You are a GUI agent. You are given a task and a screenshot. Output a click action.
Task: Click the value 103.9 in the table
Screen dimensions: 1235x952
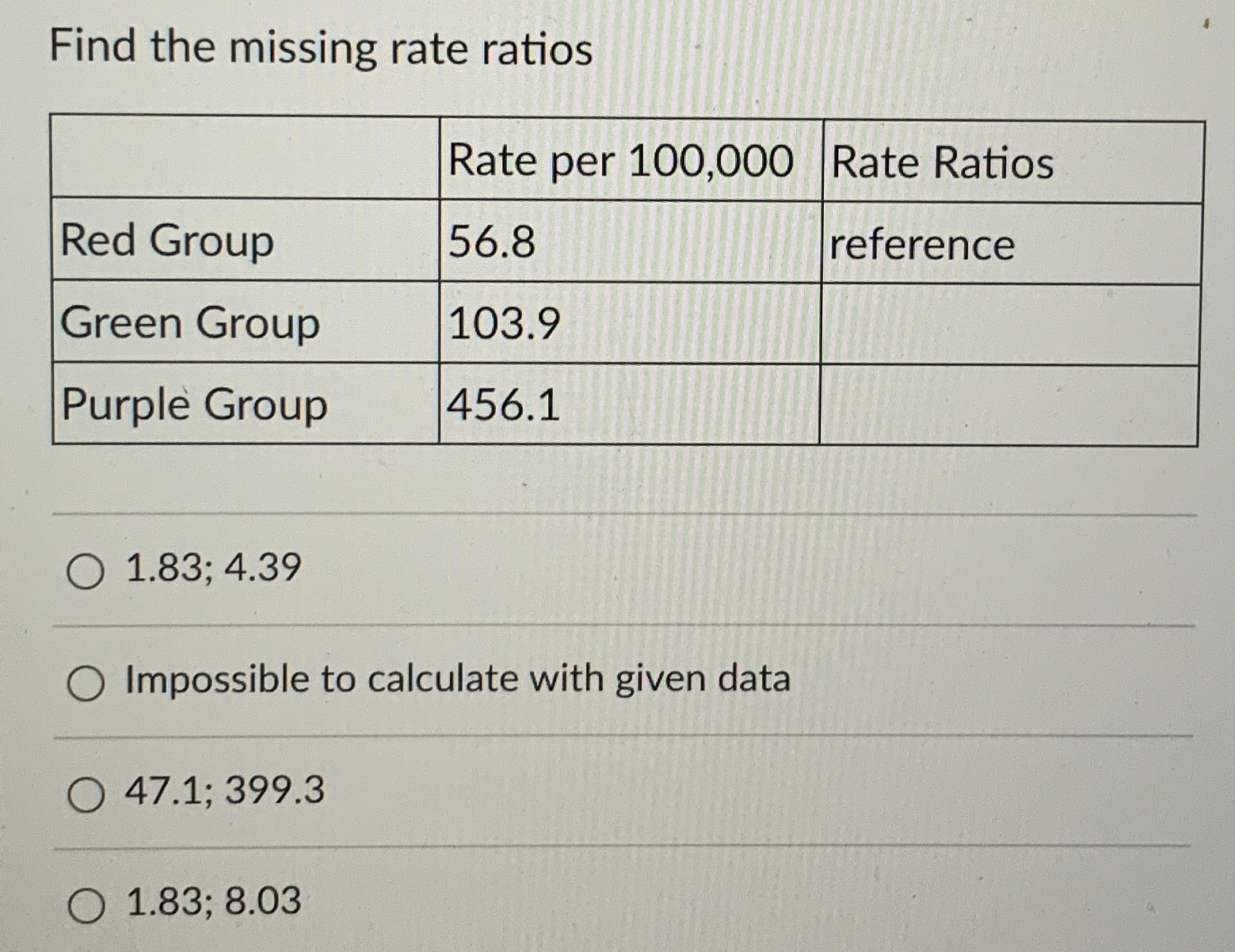click(x=505, y=323)
